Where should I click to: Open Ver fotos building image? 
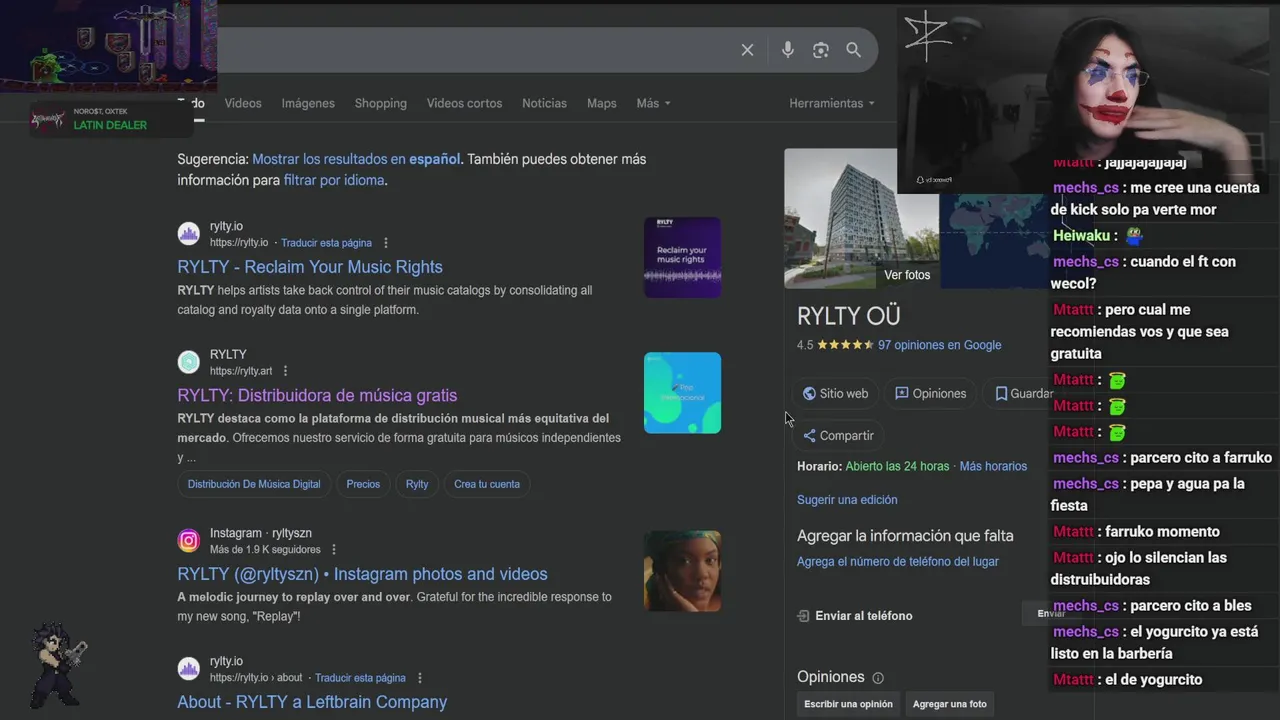coord(862,218)
